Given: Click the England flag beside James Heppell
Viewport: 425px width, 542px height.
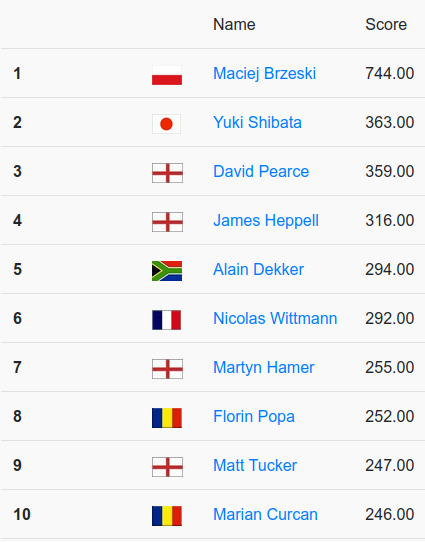Looking at the screenshot, I should click(x=167, y=222).
